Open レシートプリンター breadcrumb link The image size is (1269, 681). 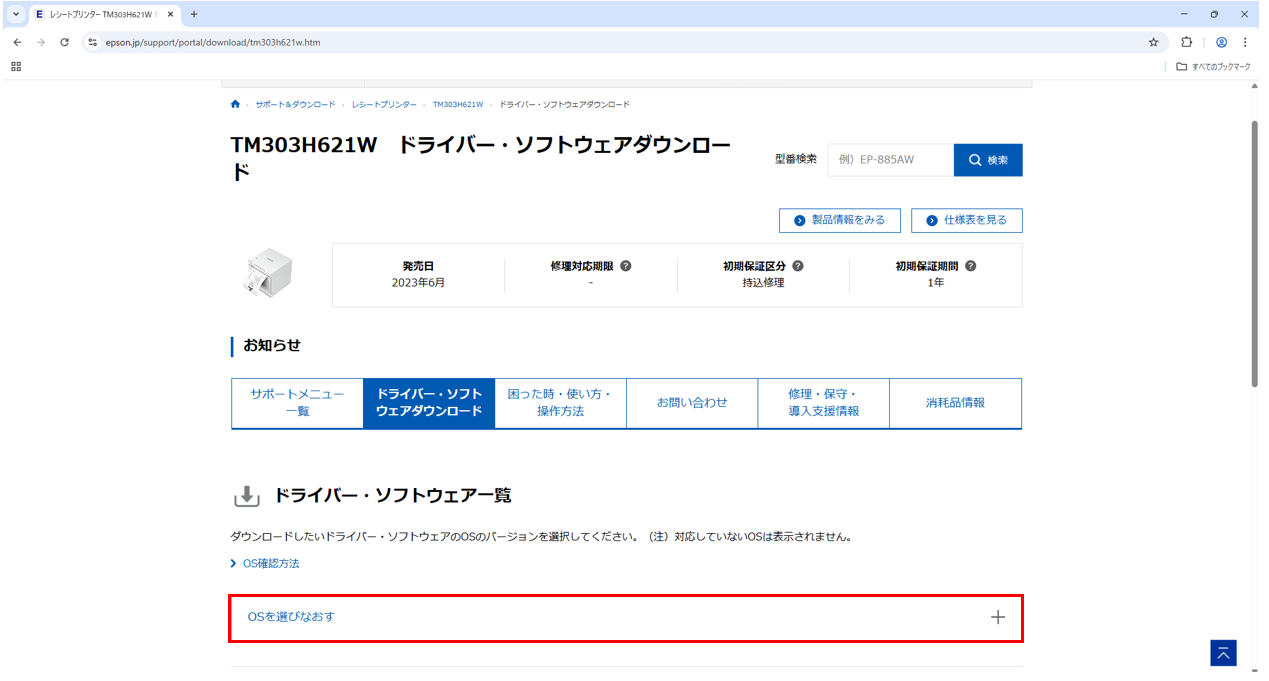click(384, 104)
